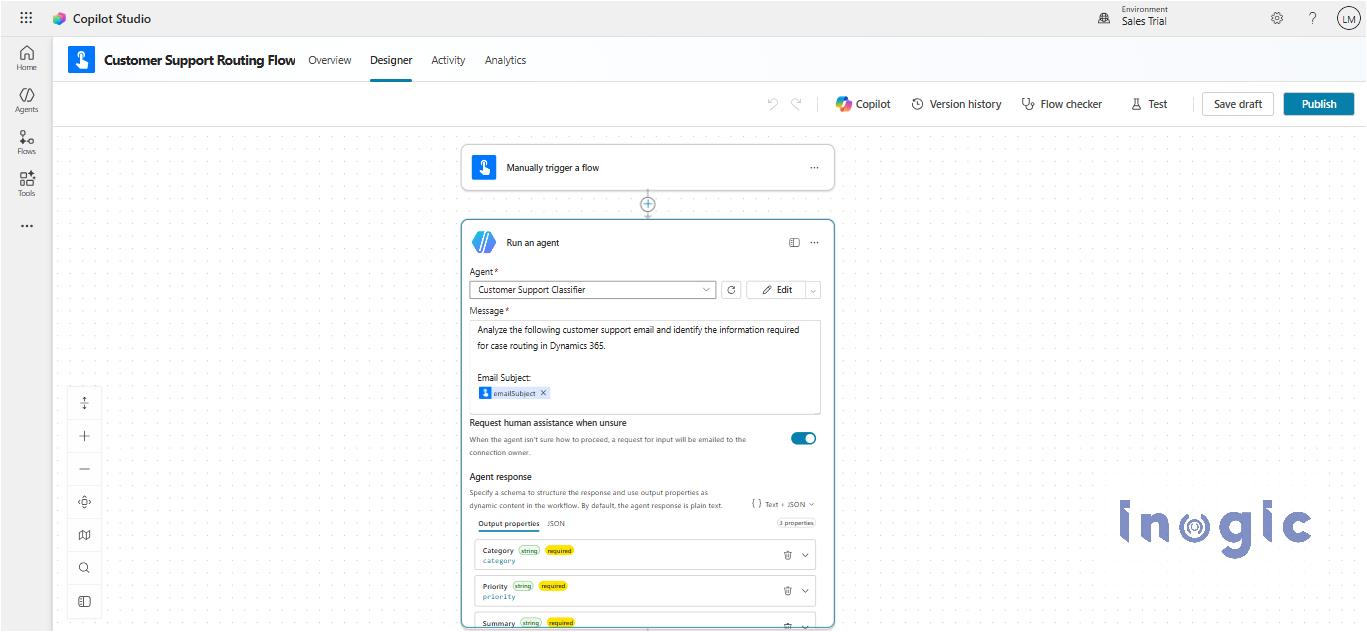Viewport: 1367px width, 632px height.
Task: Undo the last designer change
Action: click(772, 104)
